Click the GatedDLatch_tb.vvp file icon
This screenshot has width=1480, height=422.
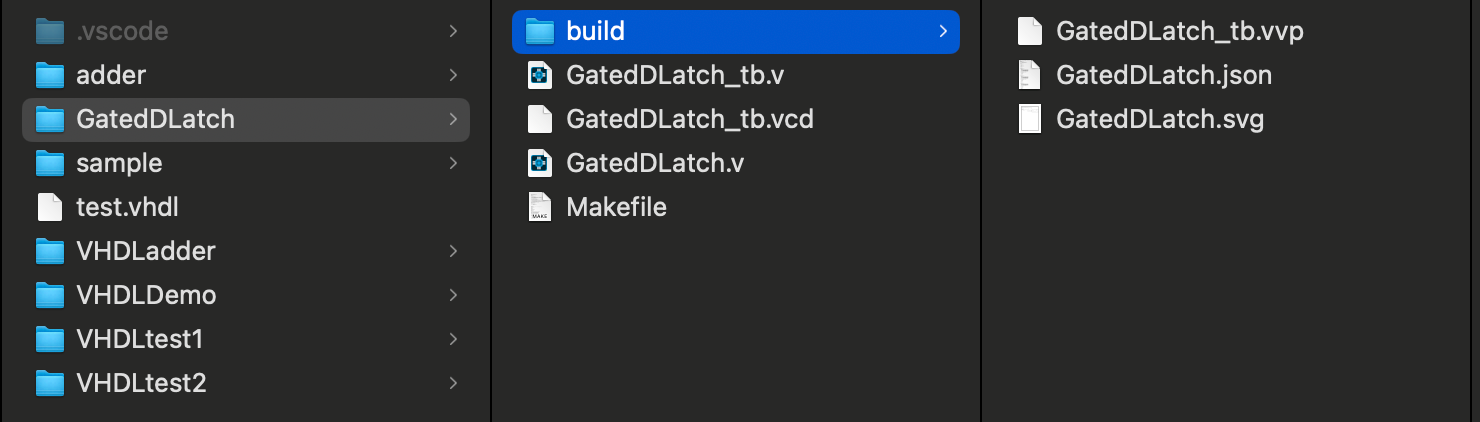[x=1030, y=31]
